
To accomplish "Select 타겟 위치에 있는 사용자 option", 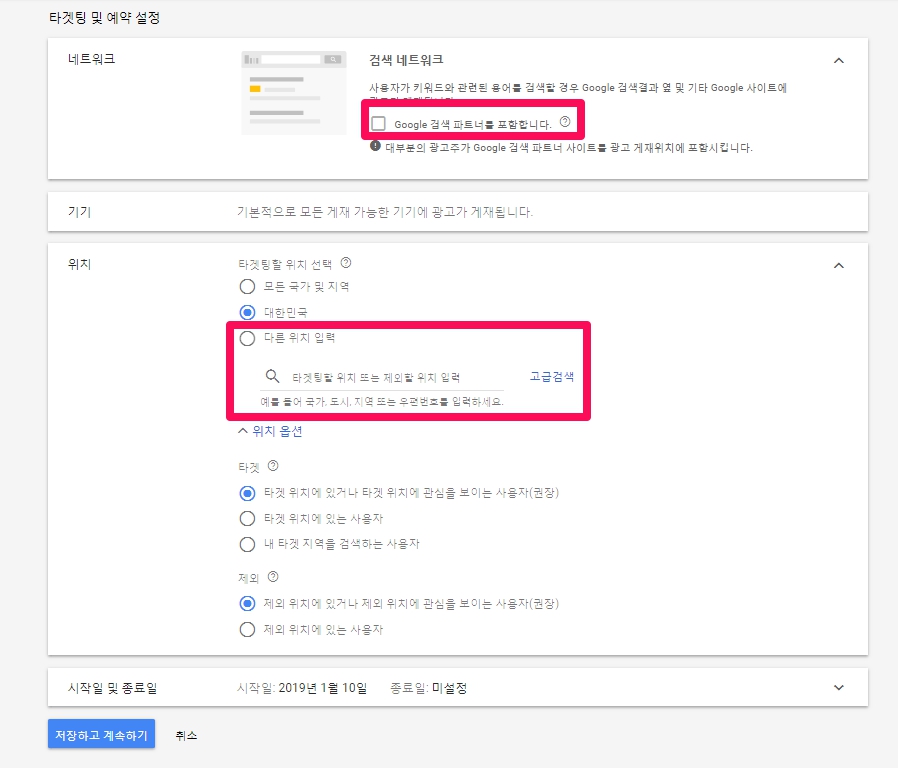I will [247, 519].
